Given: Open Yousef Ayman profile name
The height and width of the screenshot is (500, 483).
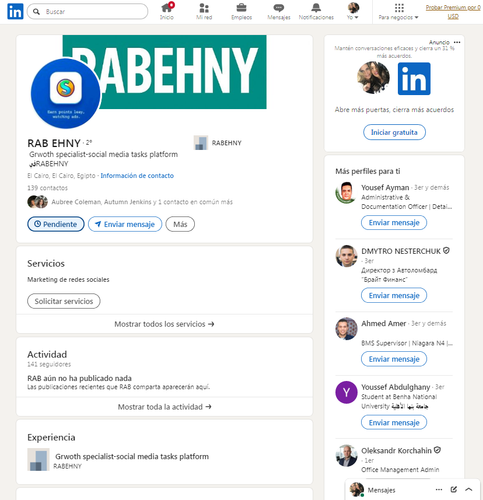Looking at the screenshot, I should (x=385, y=188).
